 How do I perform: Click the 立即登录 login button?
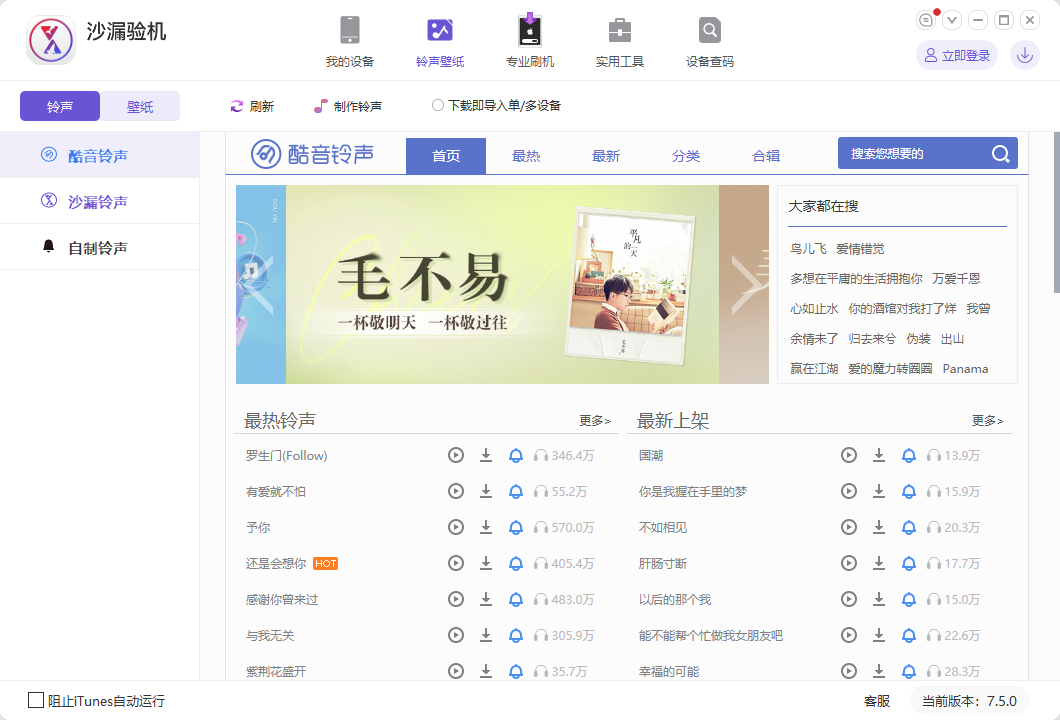pos(957,55)
